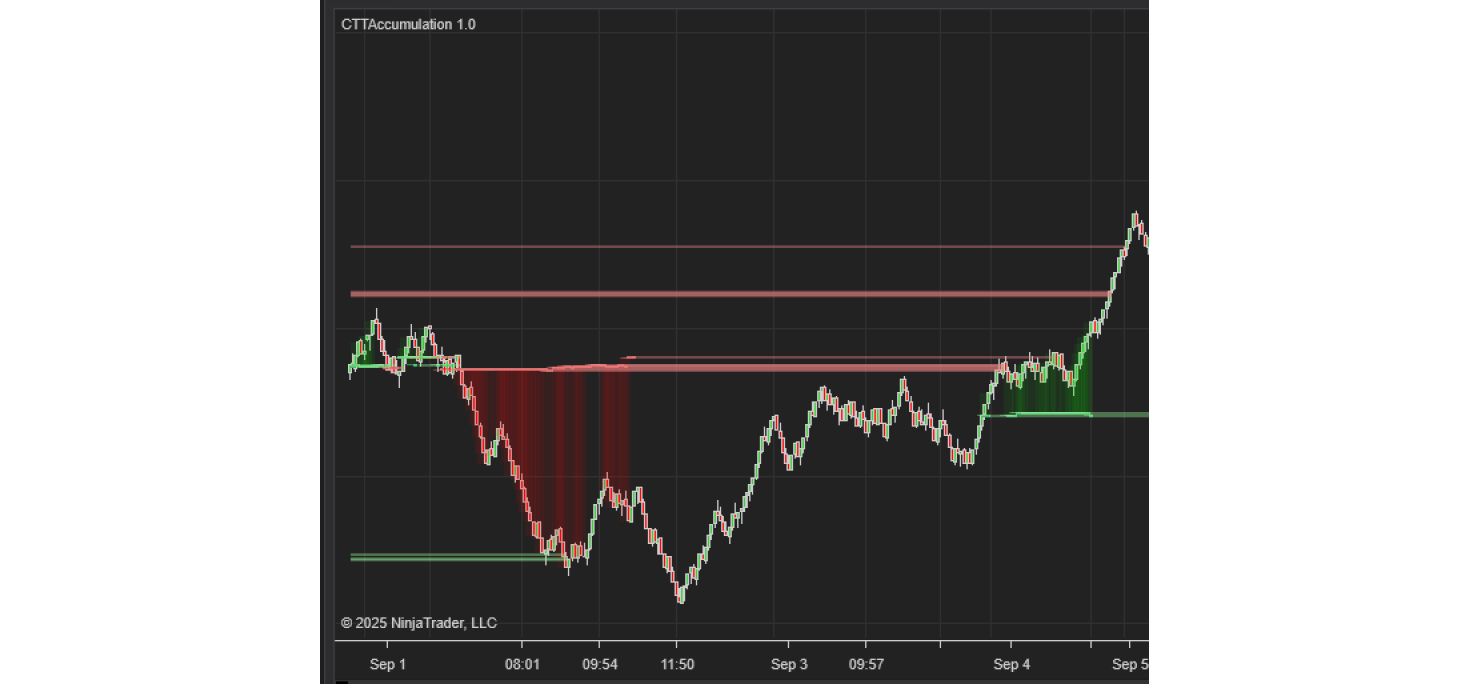Viewport: 1469px width, 684px height.
Task: Click the highest candle peak at right
Action: [1135, 216]
